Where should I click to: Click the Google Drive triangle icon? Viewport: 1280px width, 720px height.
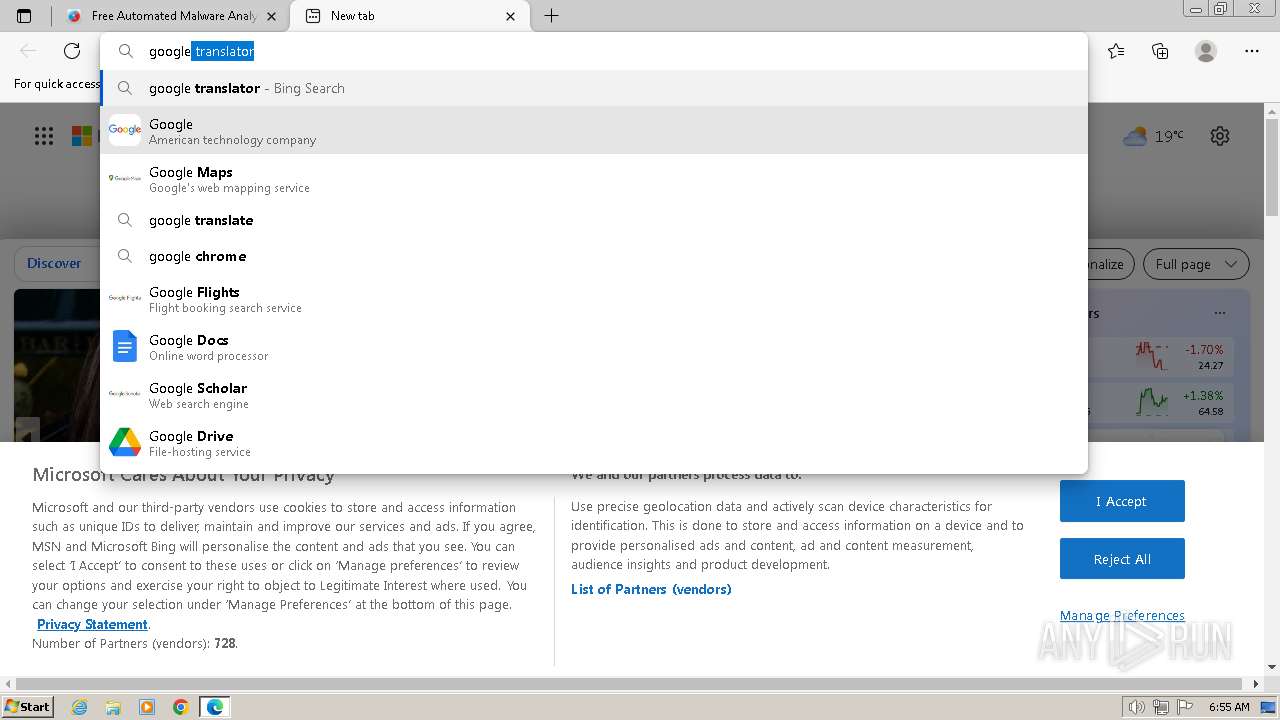(x=125, y=443)
